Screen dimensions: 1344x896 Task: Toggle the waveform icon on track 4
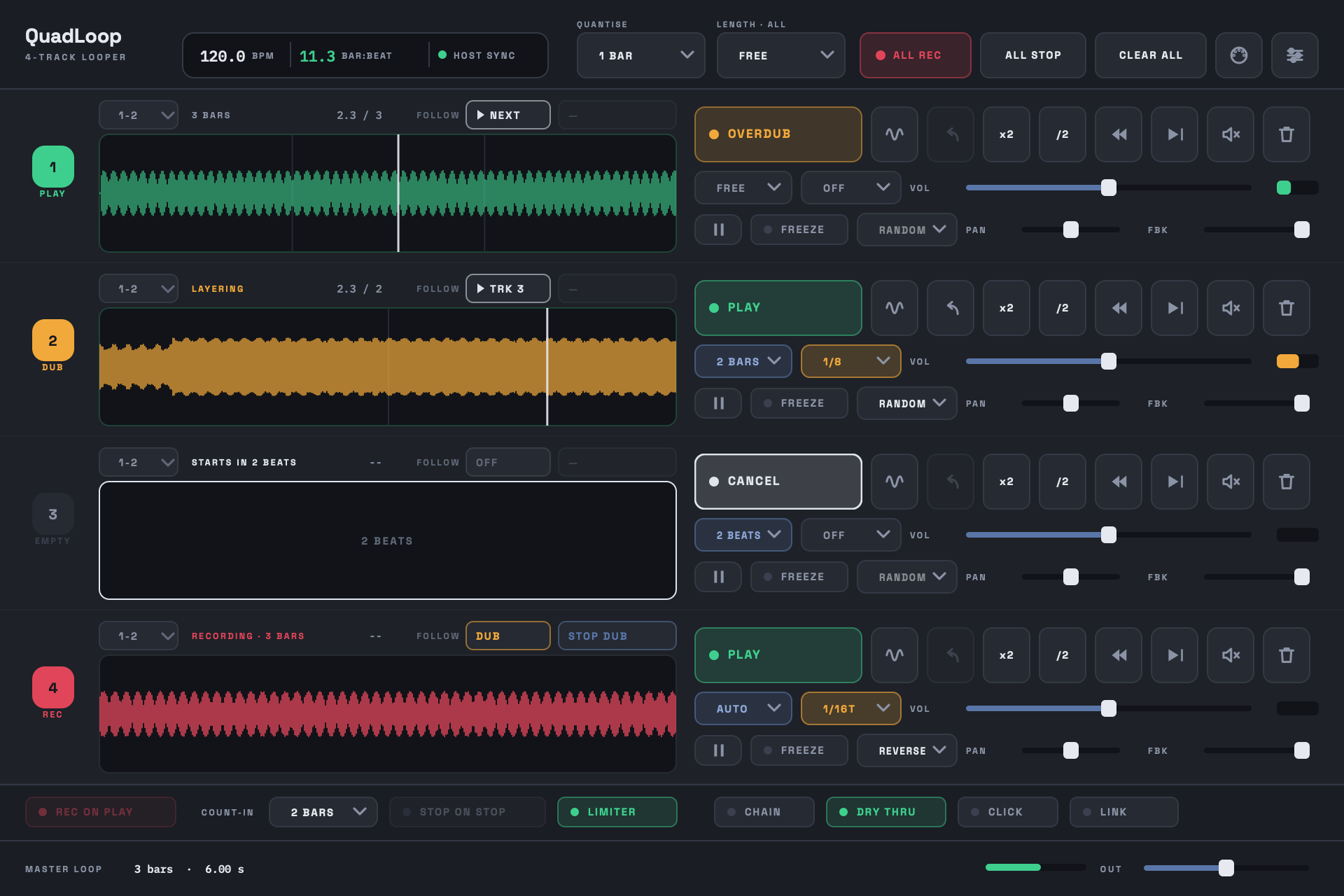(894, 655)
